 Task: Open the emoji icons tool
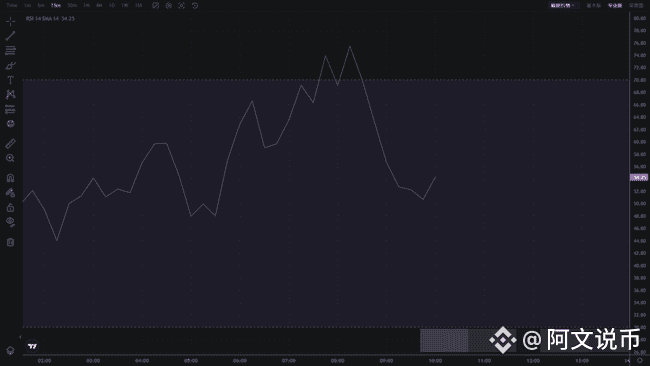(10, 124)
